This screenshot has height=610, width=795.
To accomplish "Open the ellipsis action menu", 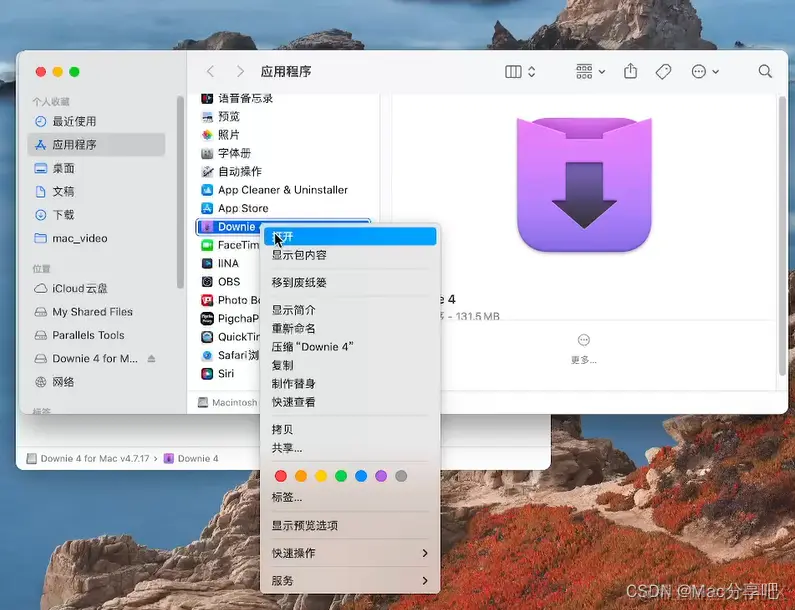I will click(705, 71).
